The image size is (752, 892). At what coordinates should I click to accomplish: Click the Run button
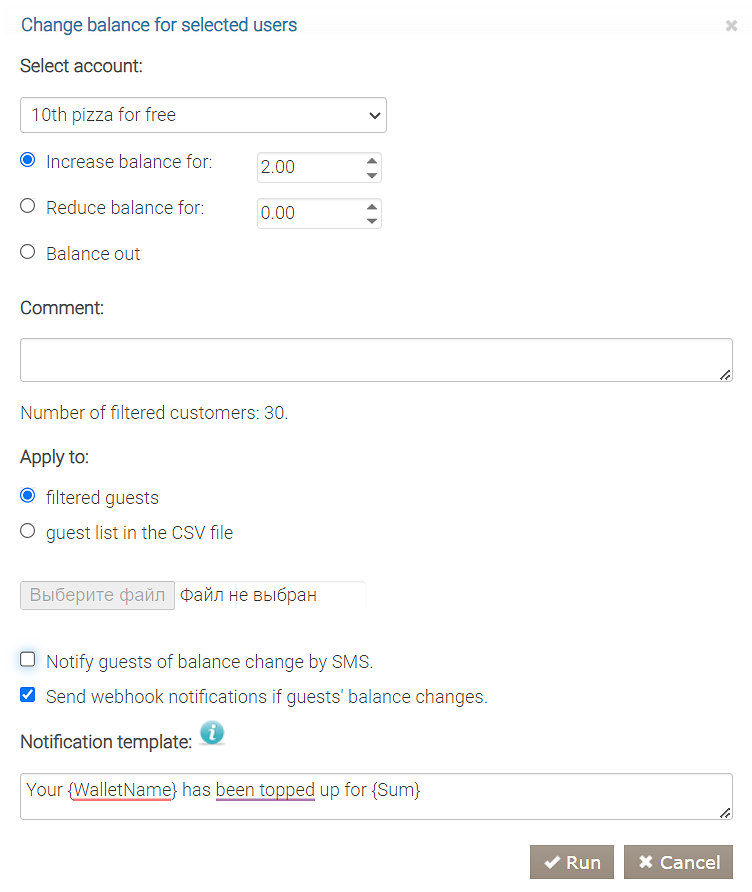coord(572,862)
